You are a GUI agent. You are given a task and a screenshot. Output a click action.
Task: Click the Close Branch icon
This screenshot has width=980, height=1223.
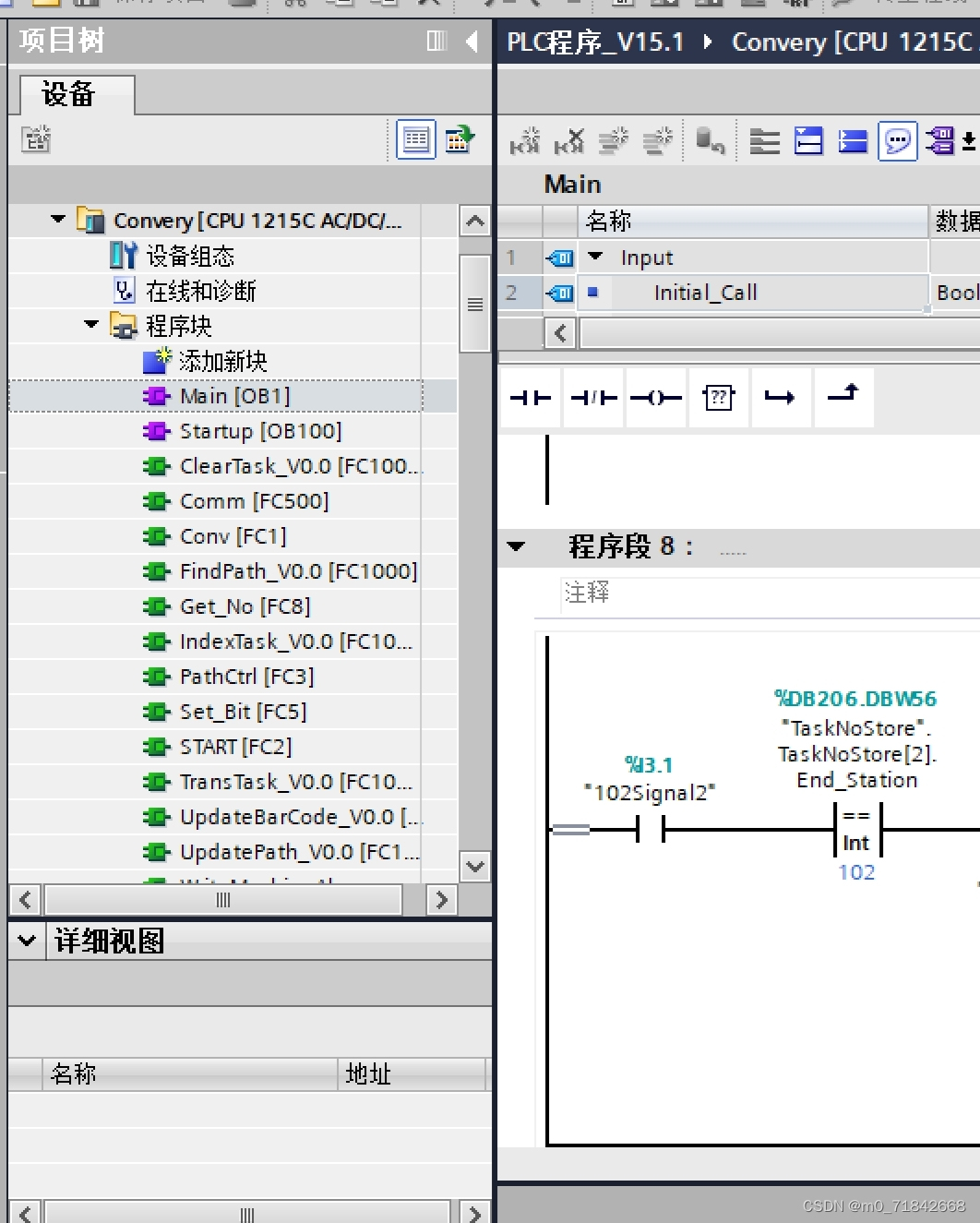point(843,397)
